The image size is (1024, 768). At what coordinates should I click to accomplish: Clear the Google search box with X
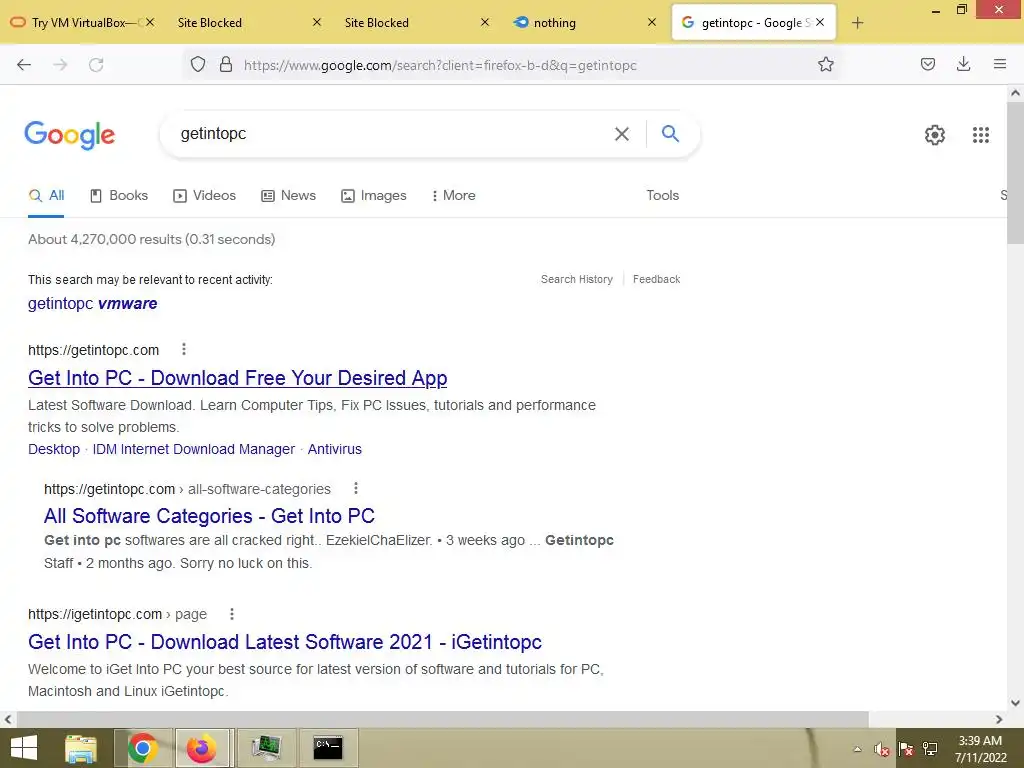tap(622, 134)
